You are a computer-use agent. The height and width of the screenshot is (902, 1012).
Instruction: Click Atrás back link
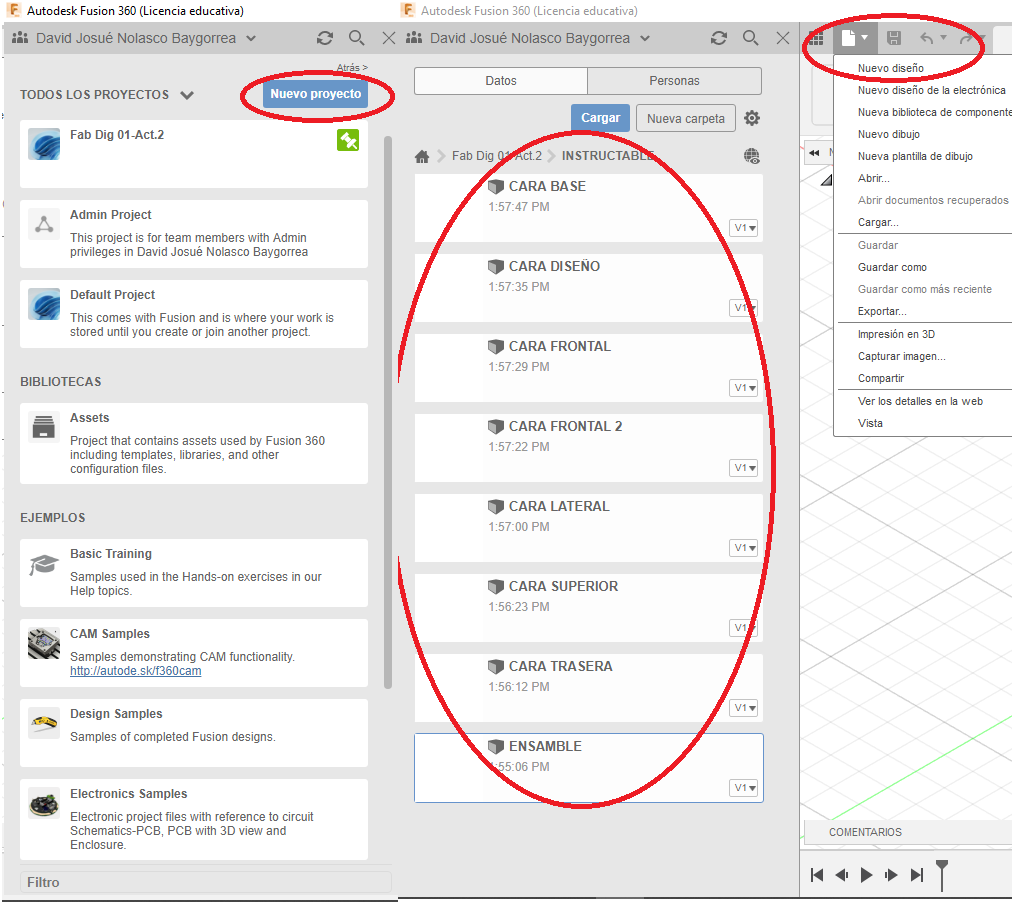(x=352, y=67)
